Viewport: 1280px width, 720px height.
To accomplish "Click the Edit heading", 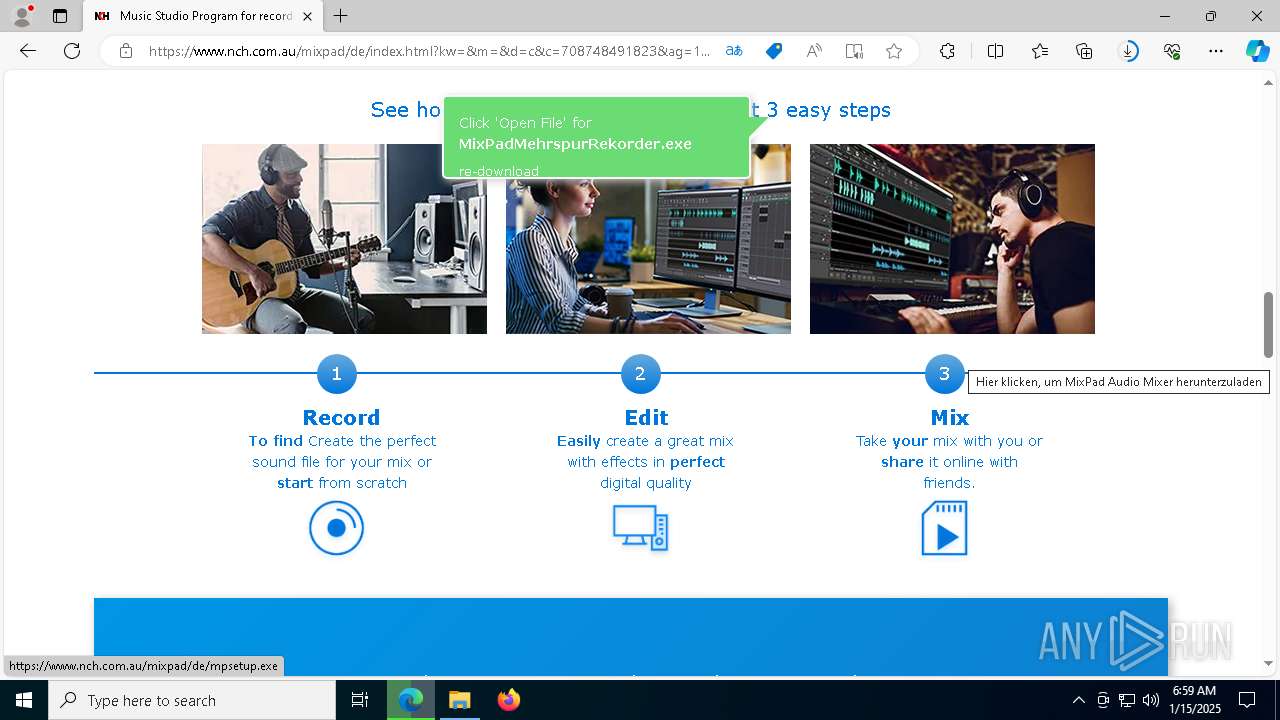I will 646,417.
